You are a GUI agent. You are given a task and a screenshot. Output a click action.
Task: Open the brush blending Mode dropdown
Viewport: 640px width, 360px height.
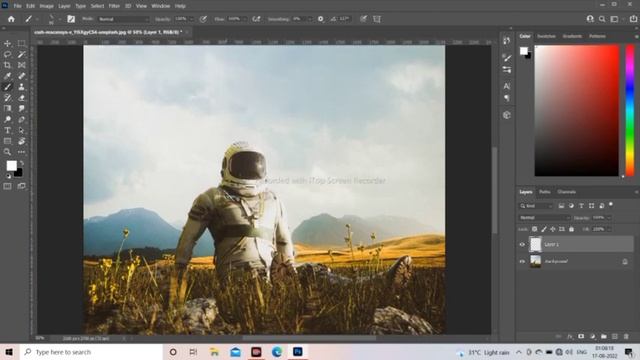[x=124, y=19]
